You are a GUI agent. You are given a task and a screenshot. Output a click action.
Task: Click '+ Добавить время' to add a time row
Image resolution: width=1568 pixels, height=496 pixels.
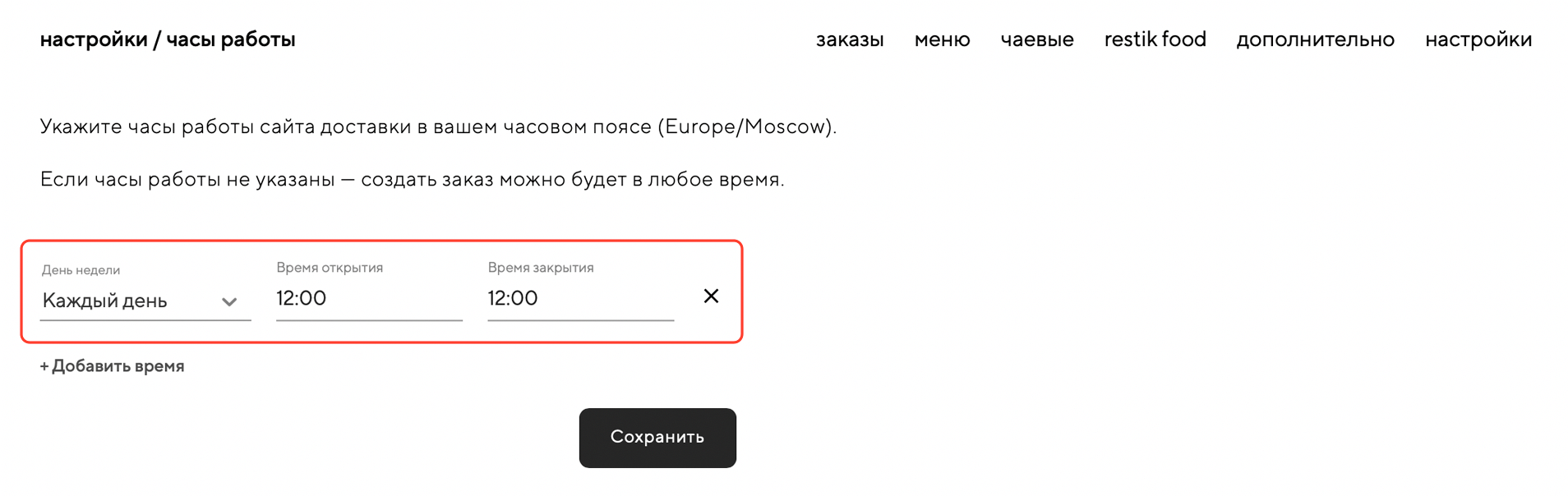(x=112, y=366)
